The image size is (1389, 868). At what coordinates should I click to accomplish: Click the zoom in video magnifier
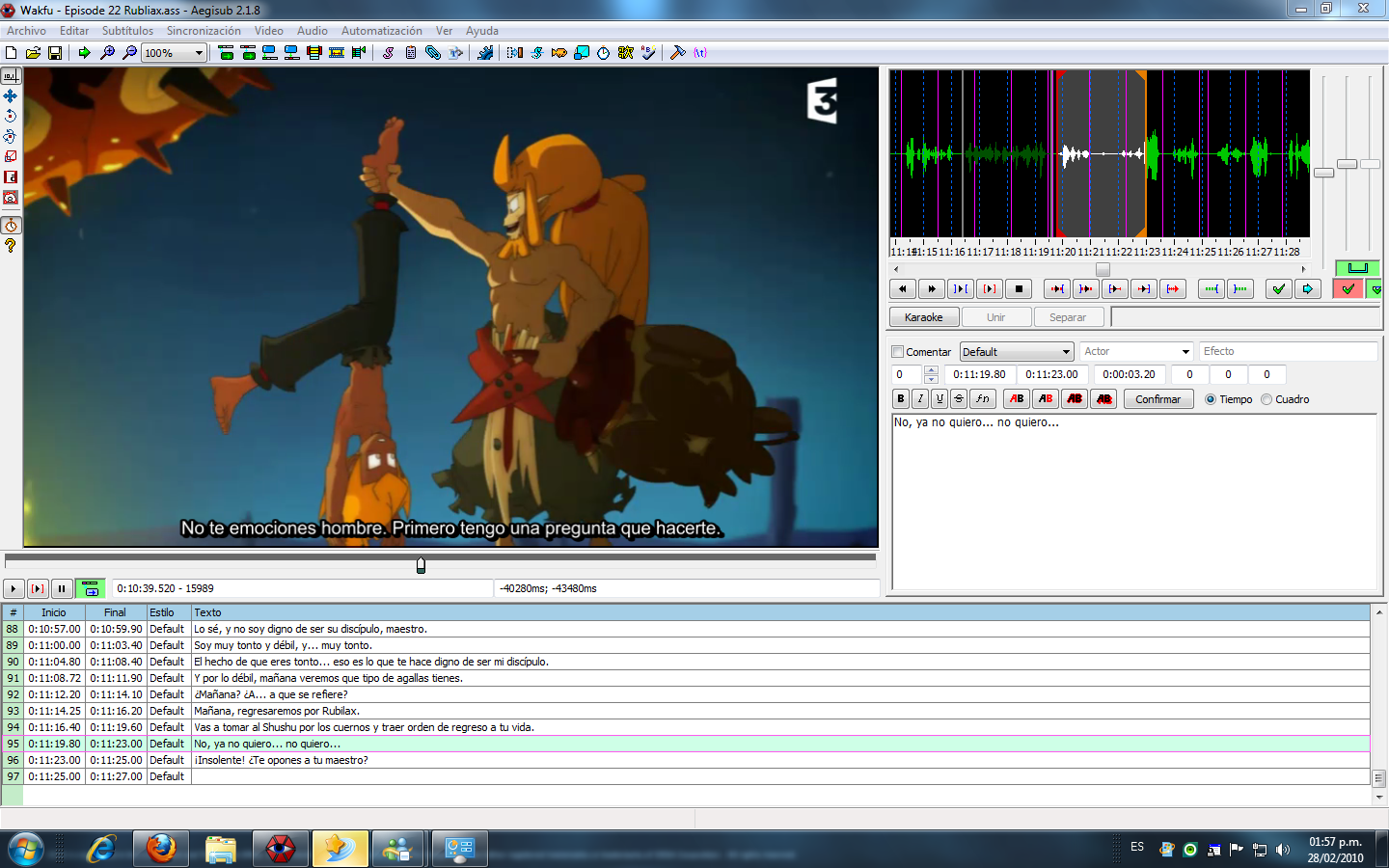tap(107, 53)
